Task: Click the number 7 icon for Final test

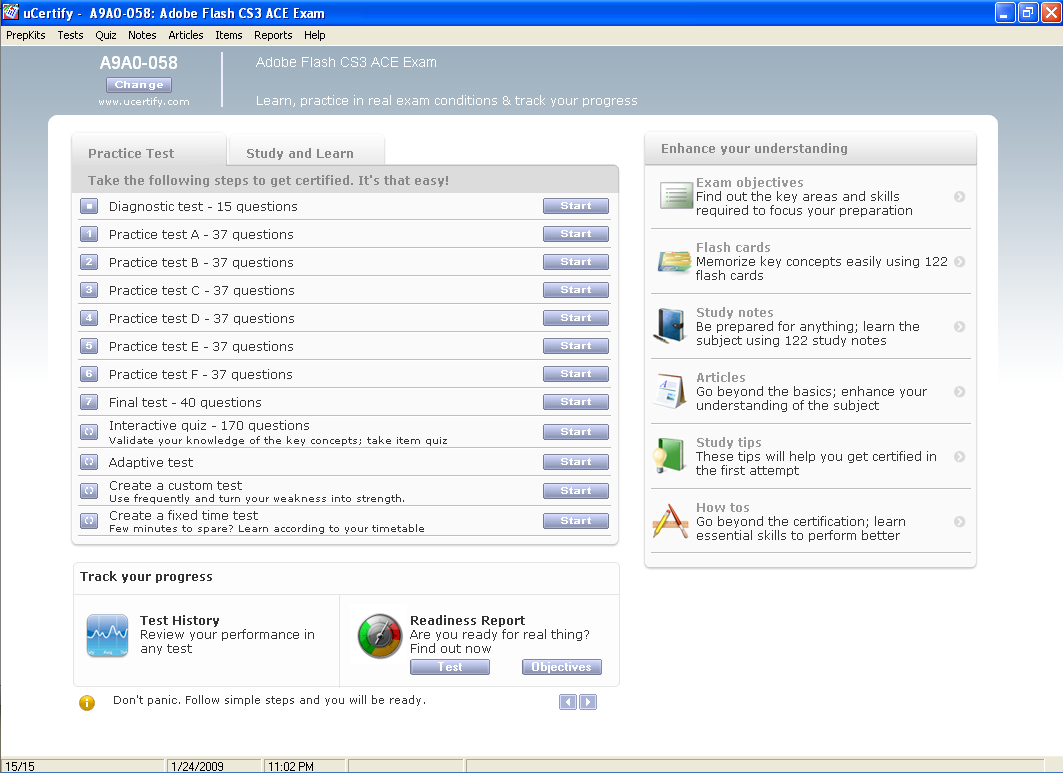Action: point(89,402)
